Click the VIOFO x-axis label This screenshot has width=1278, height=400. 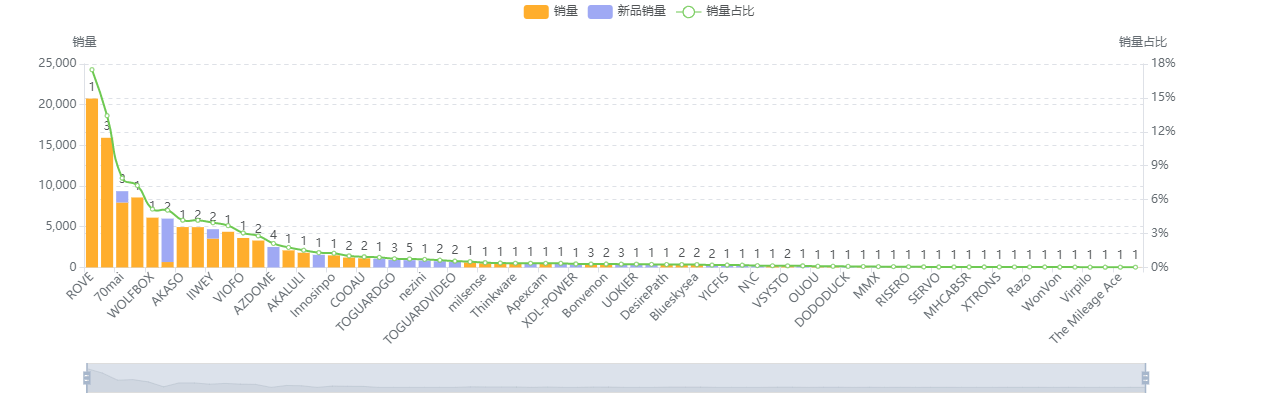tap(229, 285)
